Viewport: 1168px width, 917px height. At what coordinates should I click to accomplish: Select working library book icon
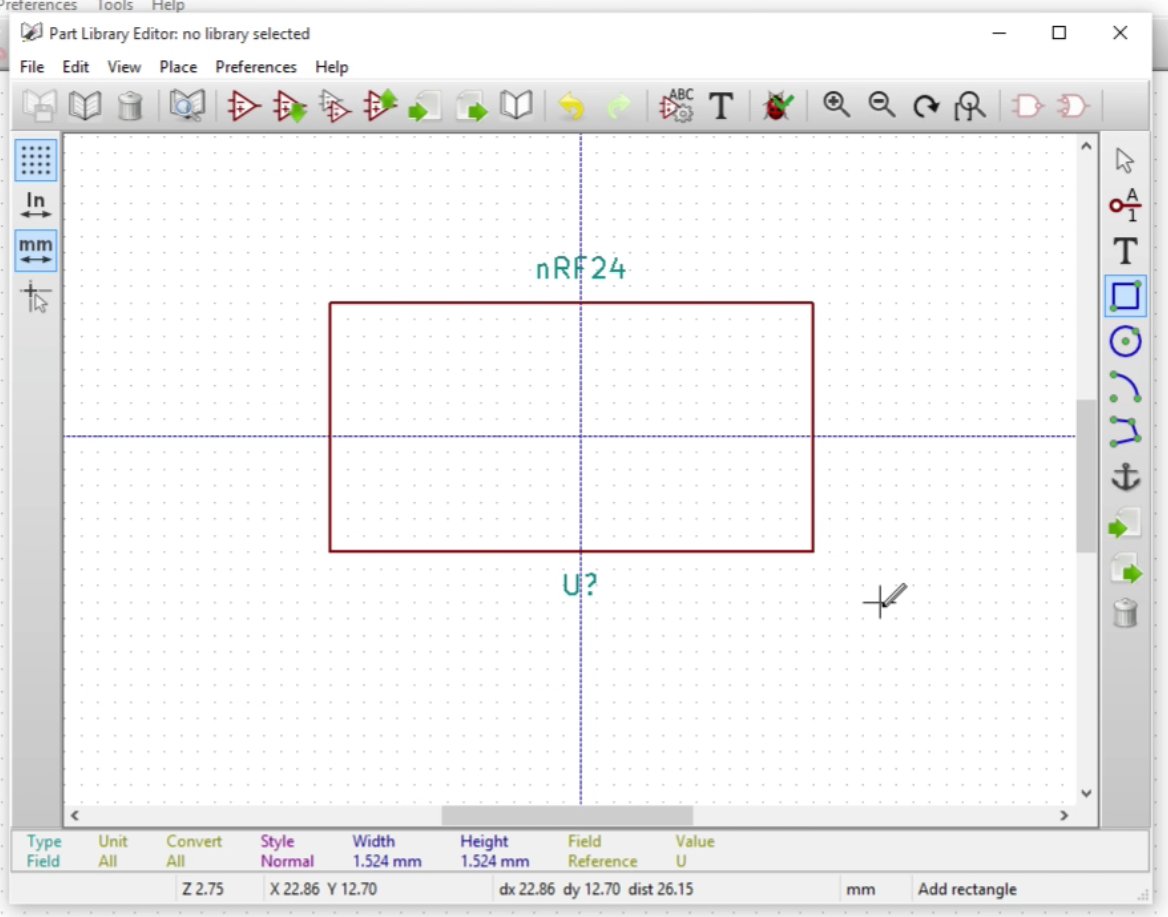coord(85,106)
